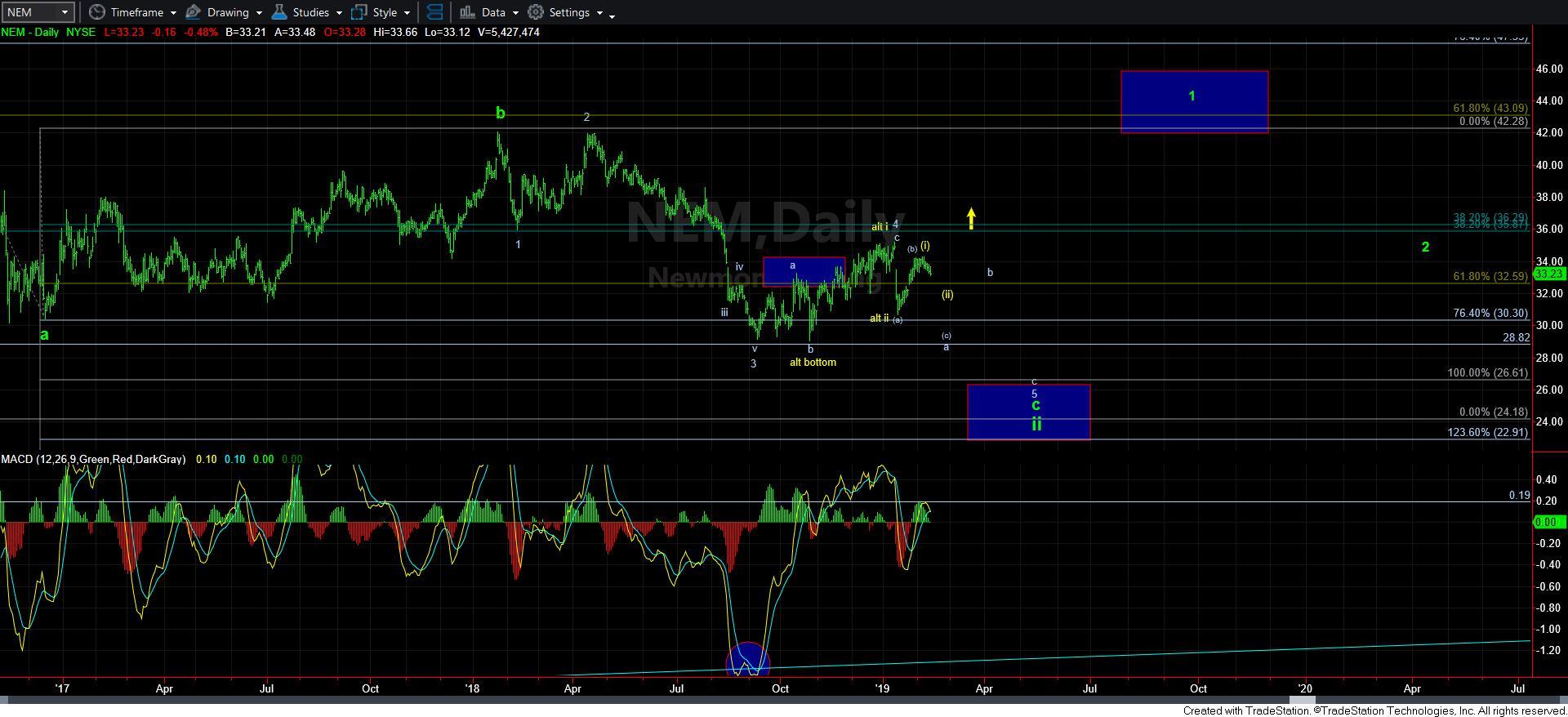The width and height of the screenshot is (1568, 717).
Task: Click the 'NEM - Daily NYSE' chart title
Action: 48,33
